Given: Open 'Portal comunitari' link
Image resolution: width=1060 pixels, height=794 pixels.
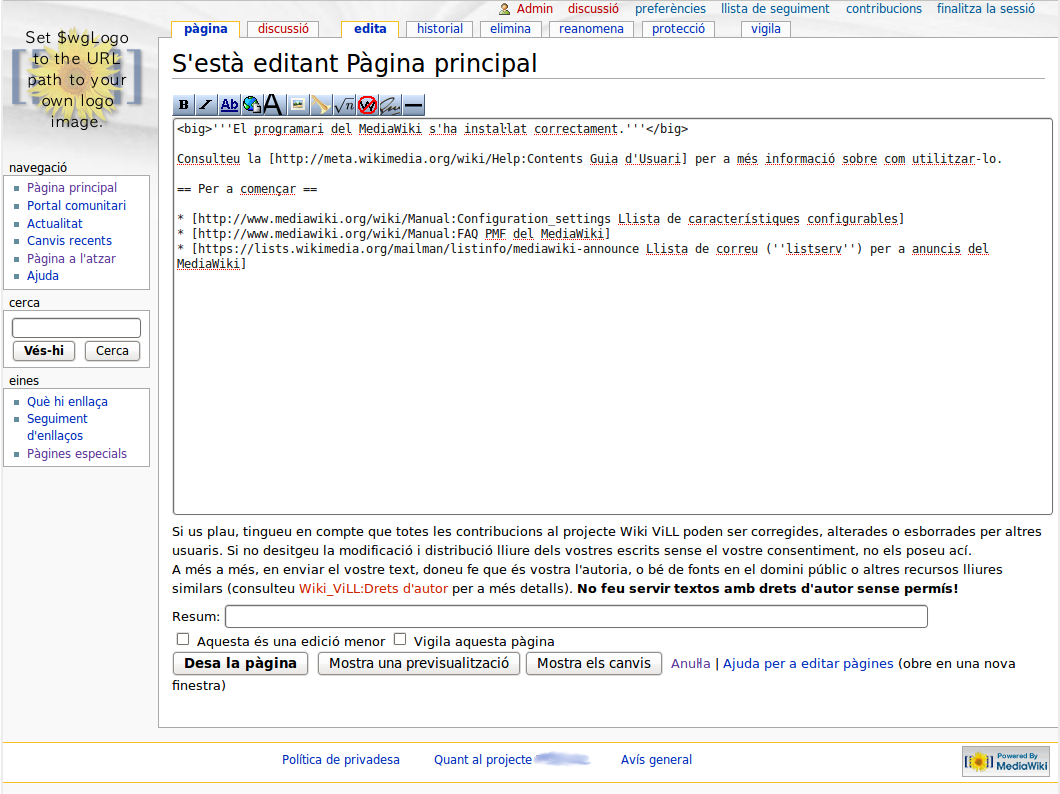Looking at the screenshot, I should 76,205.
